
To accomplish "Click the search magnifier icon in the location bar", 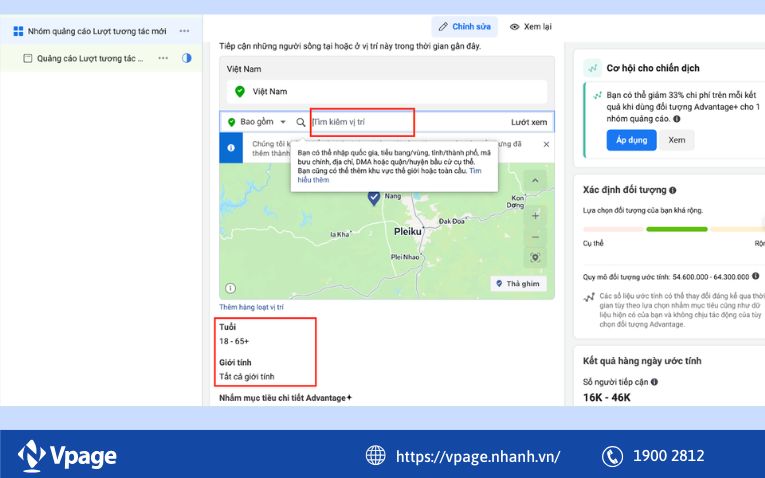I will point(301,122).
